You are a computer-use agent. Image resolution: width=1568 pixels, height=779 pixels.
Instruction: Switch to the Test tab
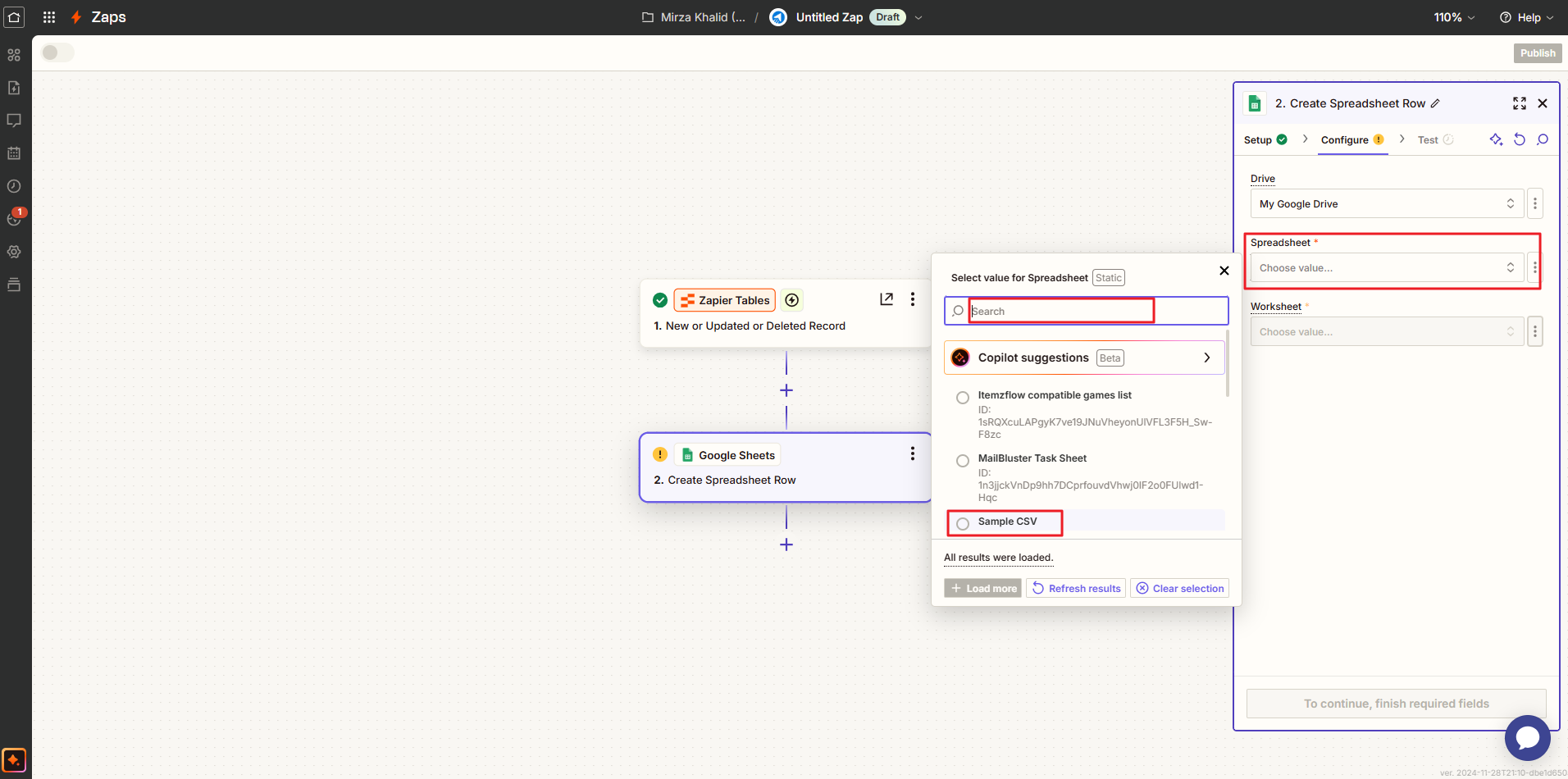click(1428, 140)
